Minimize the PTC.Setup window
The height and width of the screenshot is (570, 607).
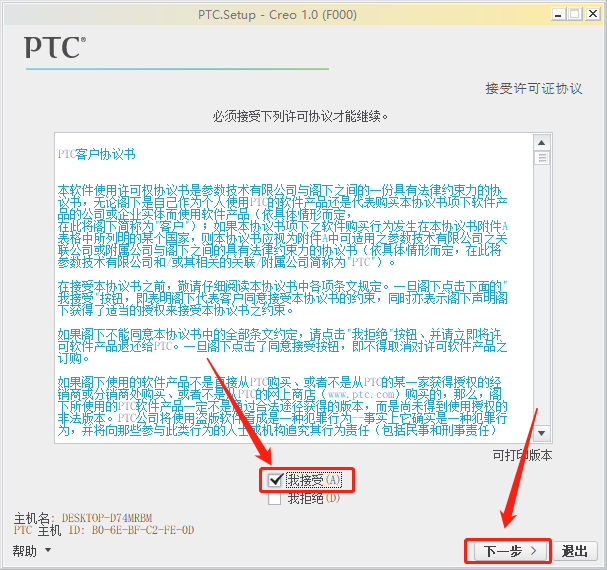(x=558, y=15)
